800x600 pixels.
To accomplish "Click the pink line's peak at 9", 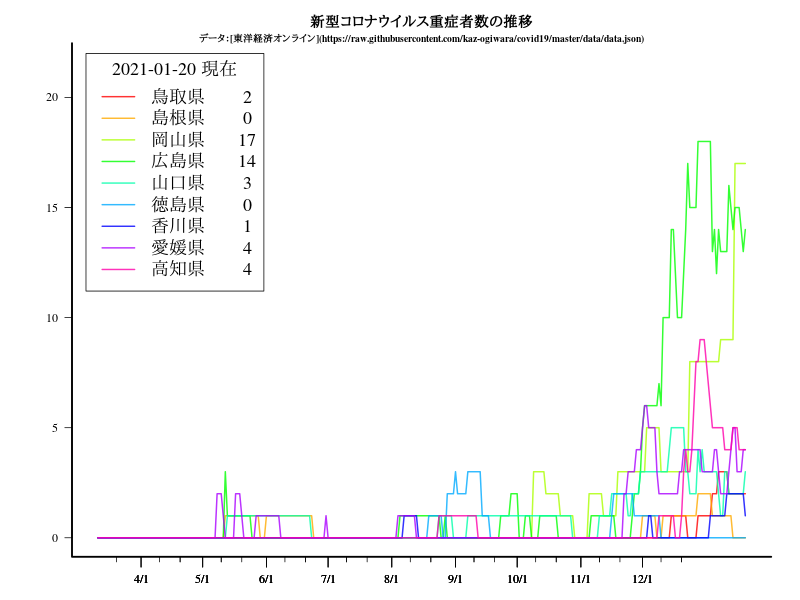I will coord(702,339).
